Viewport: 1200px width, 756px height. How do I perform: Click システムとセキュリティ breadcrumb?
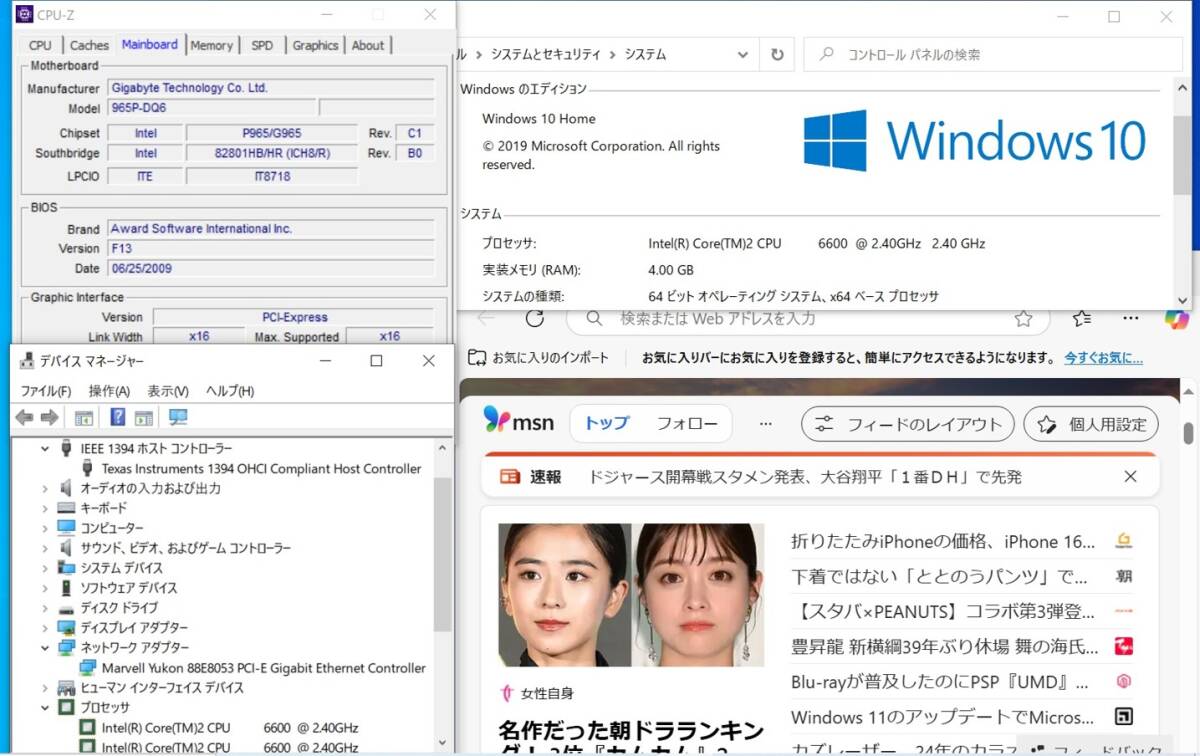546,55
